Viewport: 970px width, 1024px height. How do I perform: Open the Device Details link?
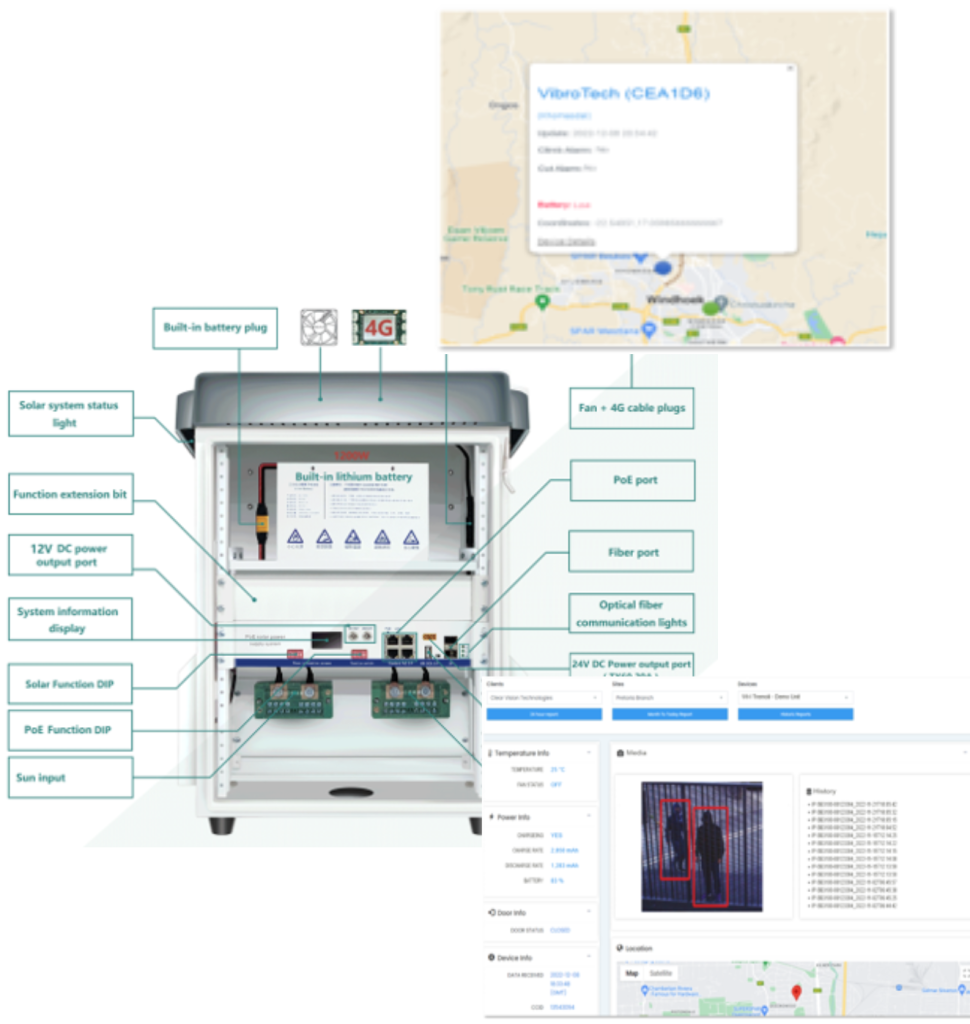point(566,241)
